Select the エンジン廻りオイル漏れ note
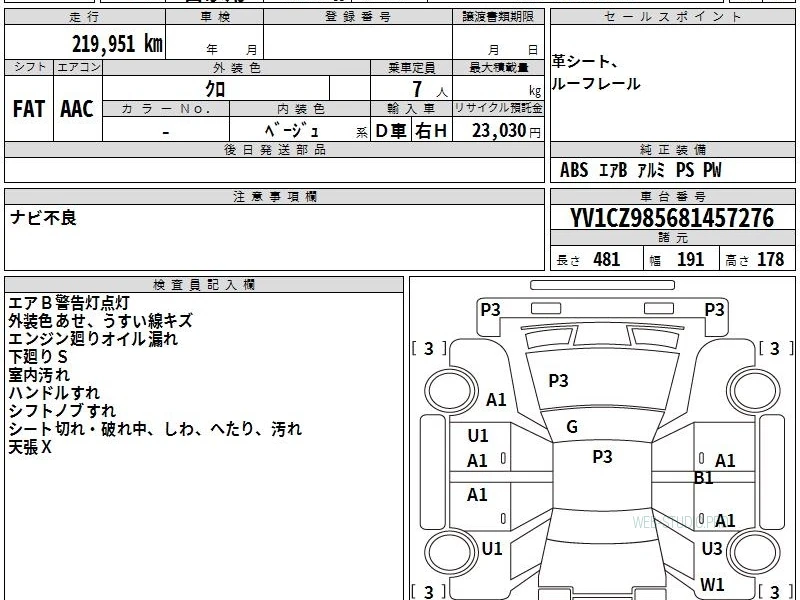The image size is (800, 600). pyautogui.click(x=93, y=339)
